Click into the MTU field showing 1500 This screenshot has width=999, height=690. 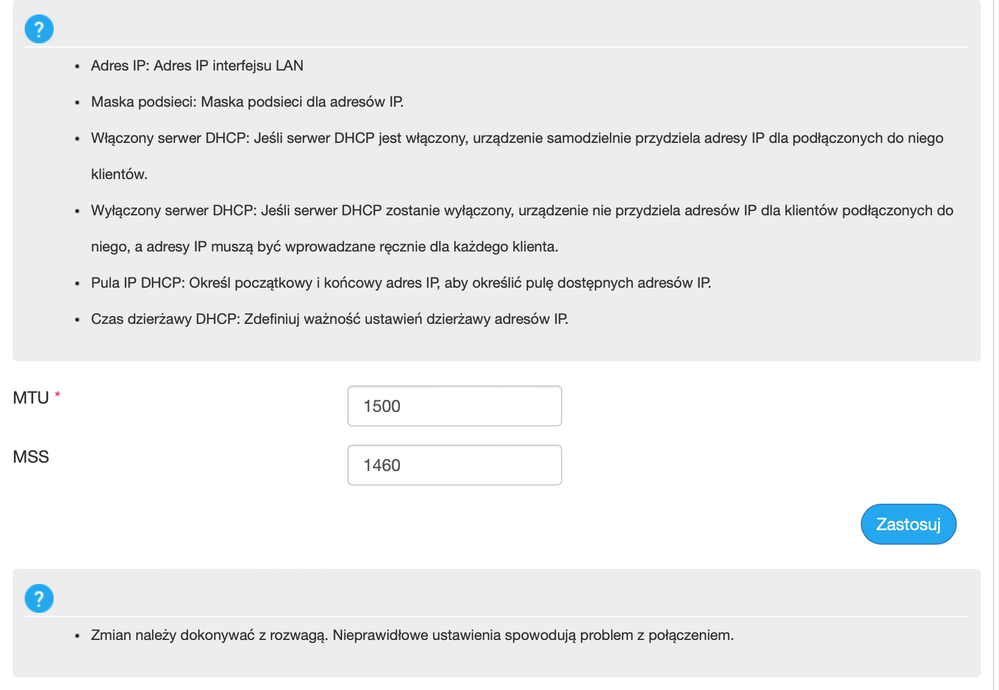click(x=454, y=406)
